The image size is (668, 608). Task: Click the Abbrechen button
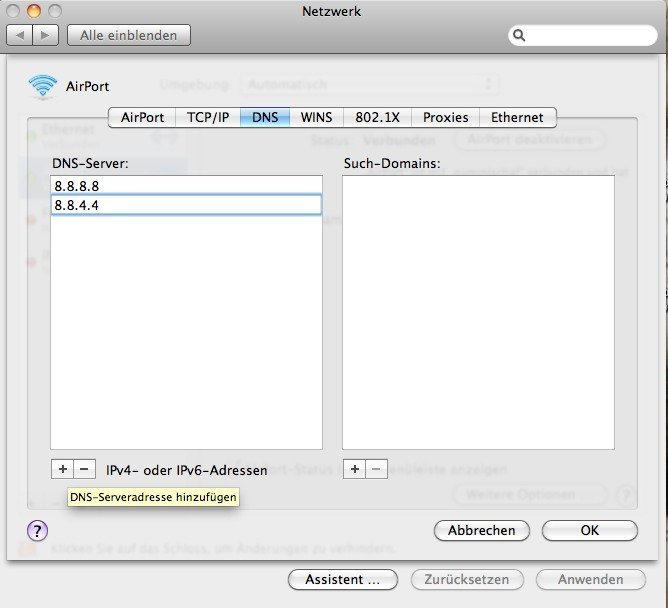coord(482,530)
